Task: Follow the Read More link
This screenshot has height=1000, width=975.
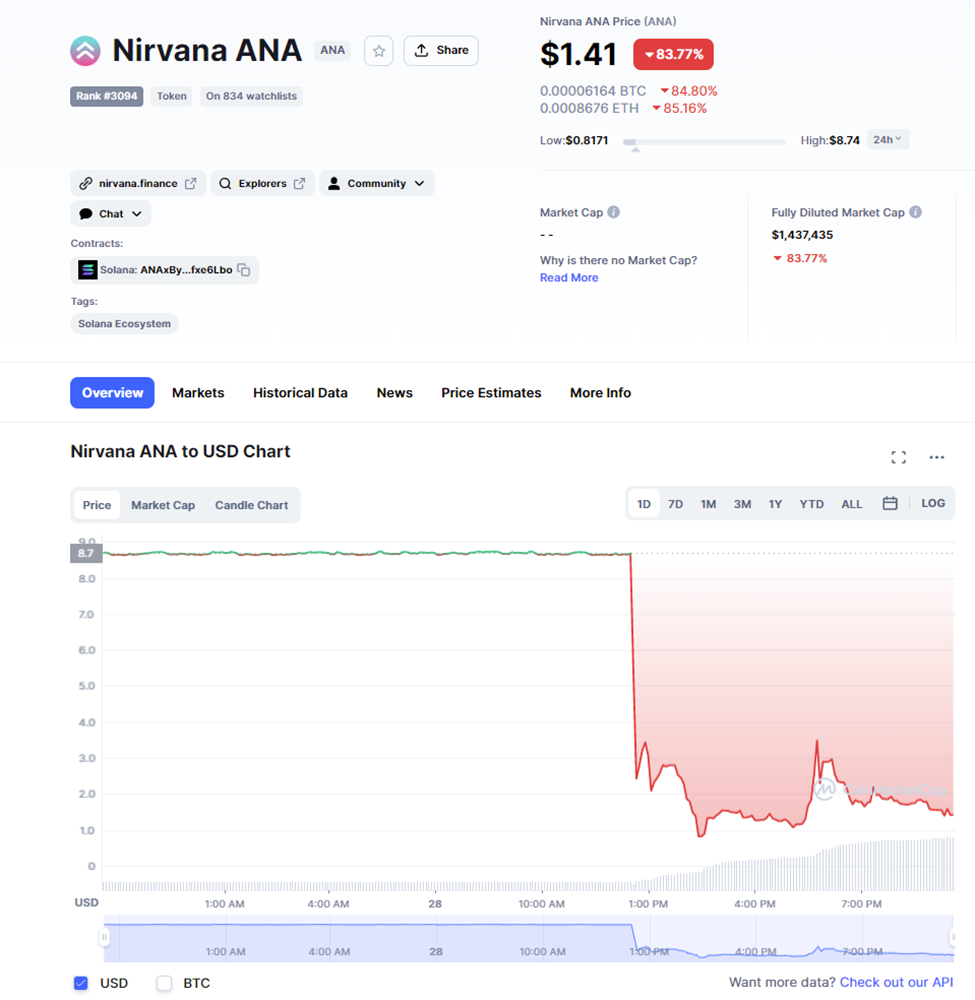Action: click(x=569, y=278)
